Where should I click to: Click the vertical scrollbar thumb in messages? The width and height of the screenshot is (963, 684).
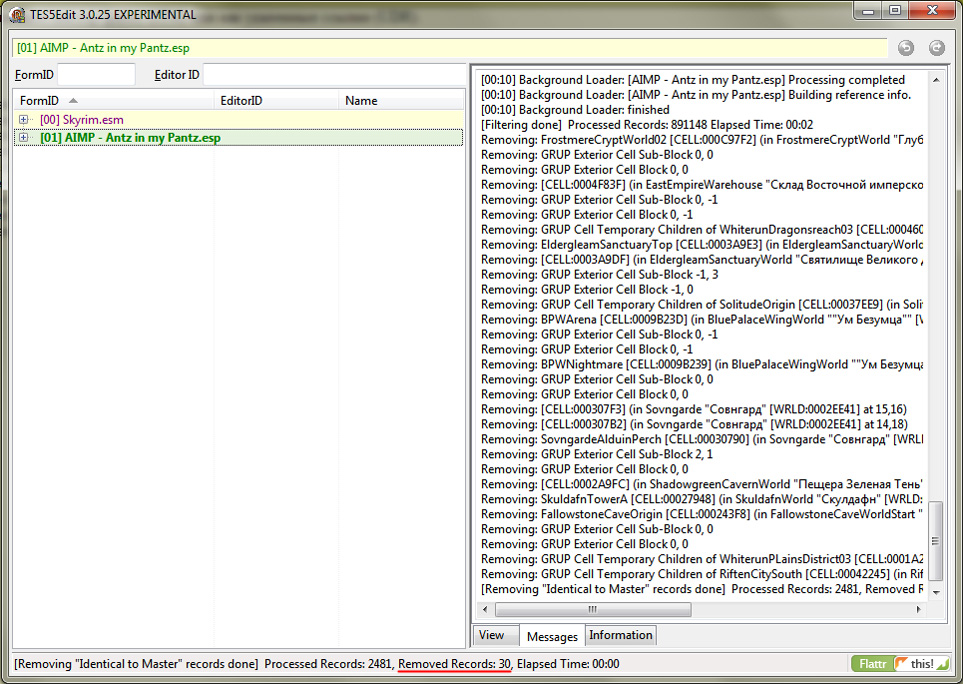[935, 540]
